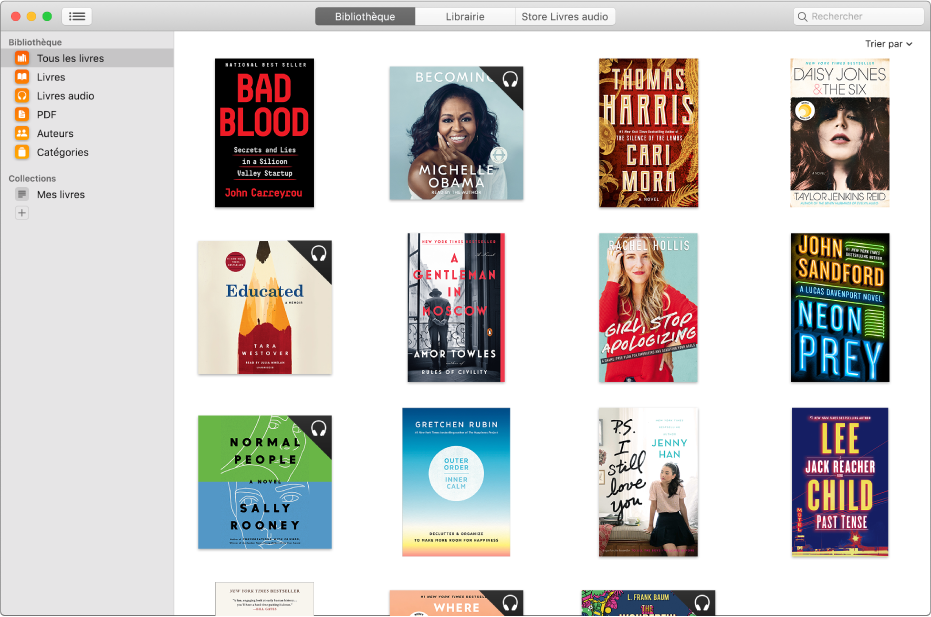Switch to the Bibliothèque tab
This screenshot has height=617, width=931.
click(365, 17)
